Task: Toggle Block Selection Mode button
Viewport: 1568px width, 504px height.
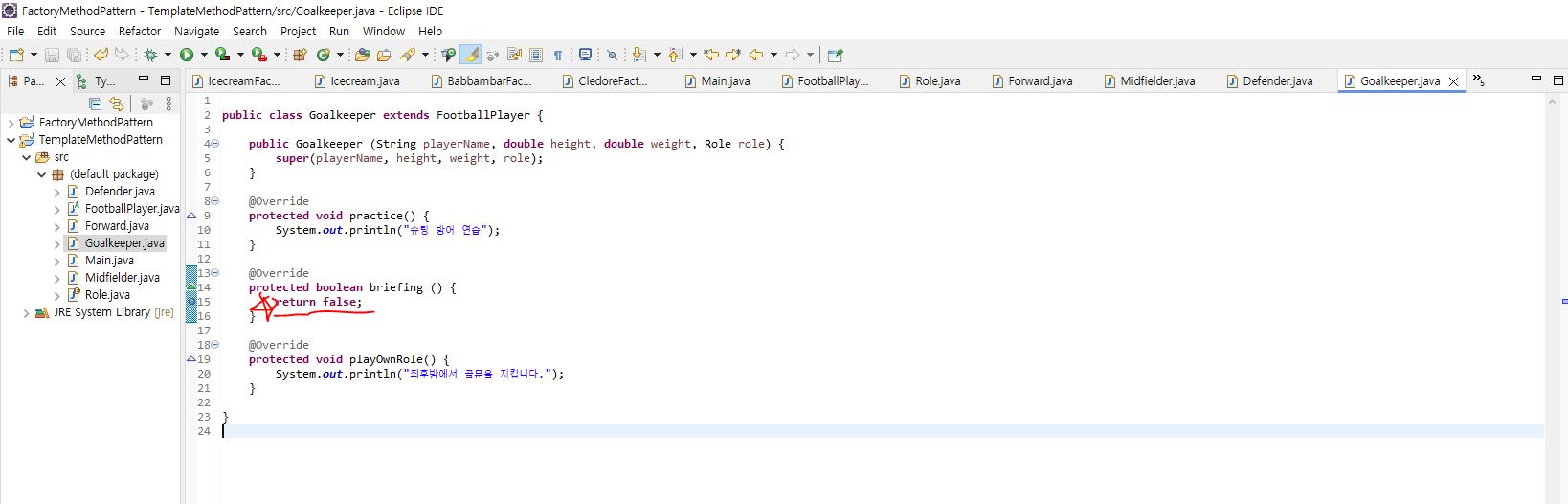Action: coord(535,55)
